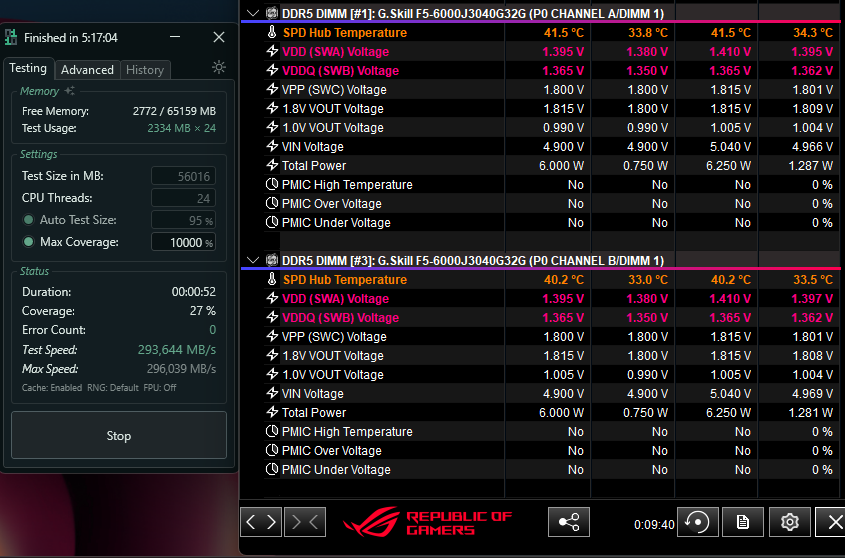Select DIMM #3 PMIC High Temperature label
This screenshot has height=558, width=845.
(347, 431)
